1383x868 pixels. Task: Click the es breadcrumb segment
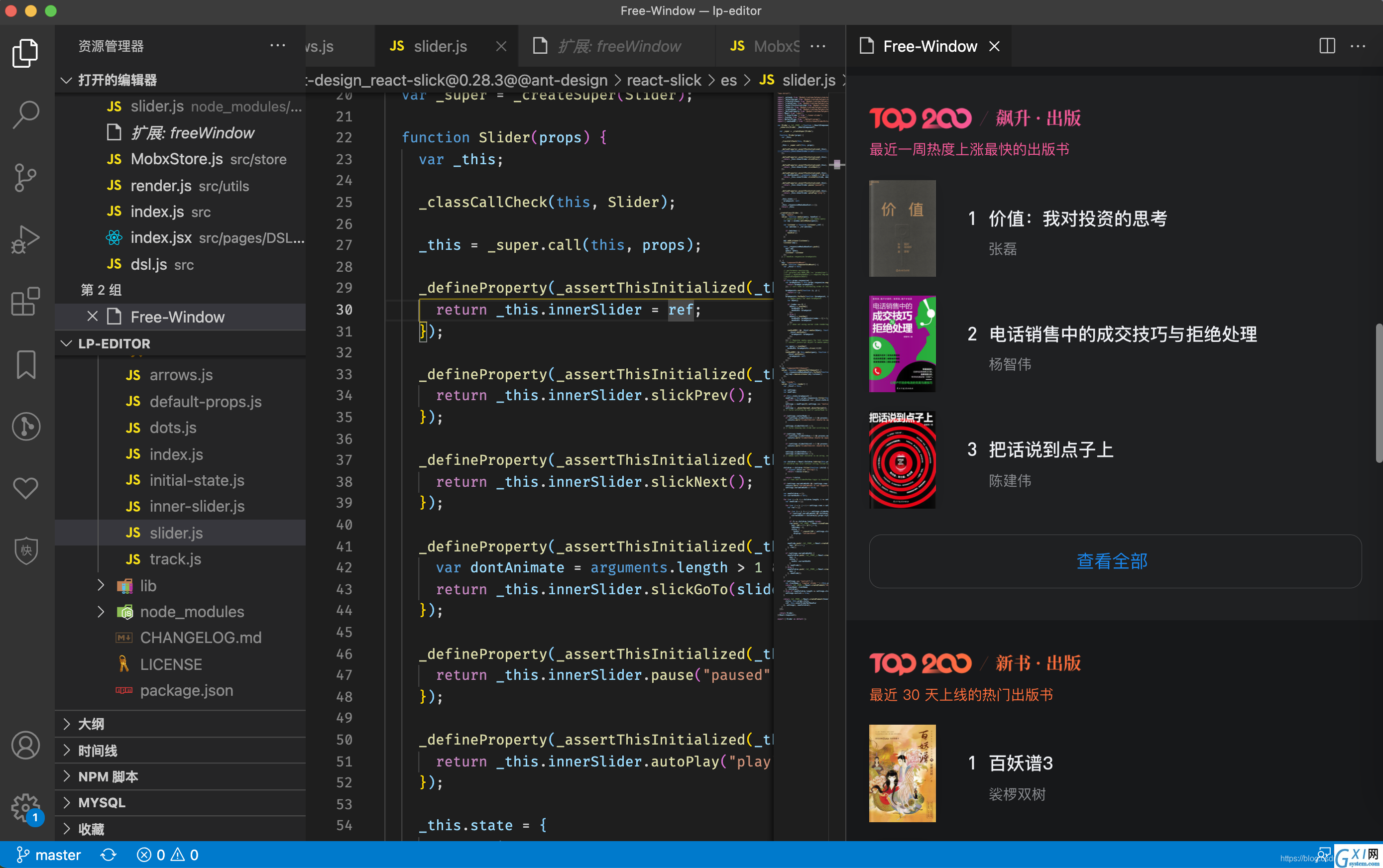click(x=728, y=80)
